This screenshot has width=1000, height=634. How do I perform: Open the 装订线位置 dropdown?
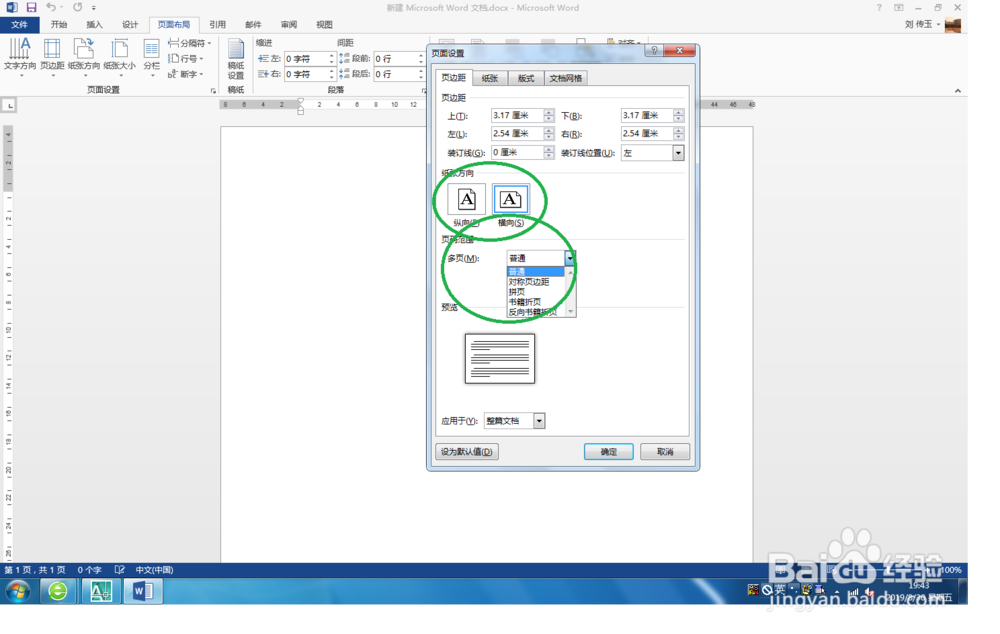coord(676,152)
